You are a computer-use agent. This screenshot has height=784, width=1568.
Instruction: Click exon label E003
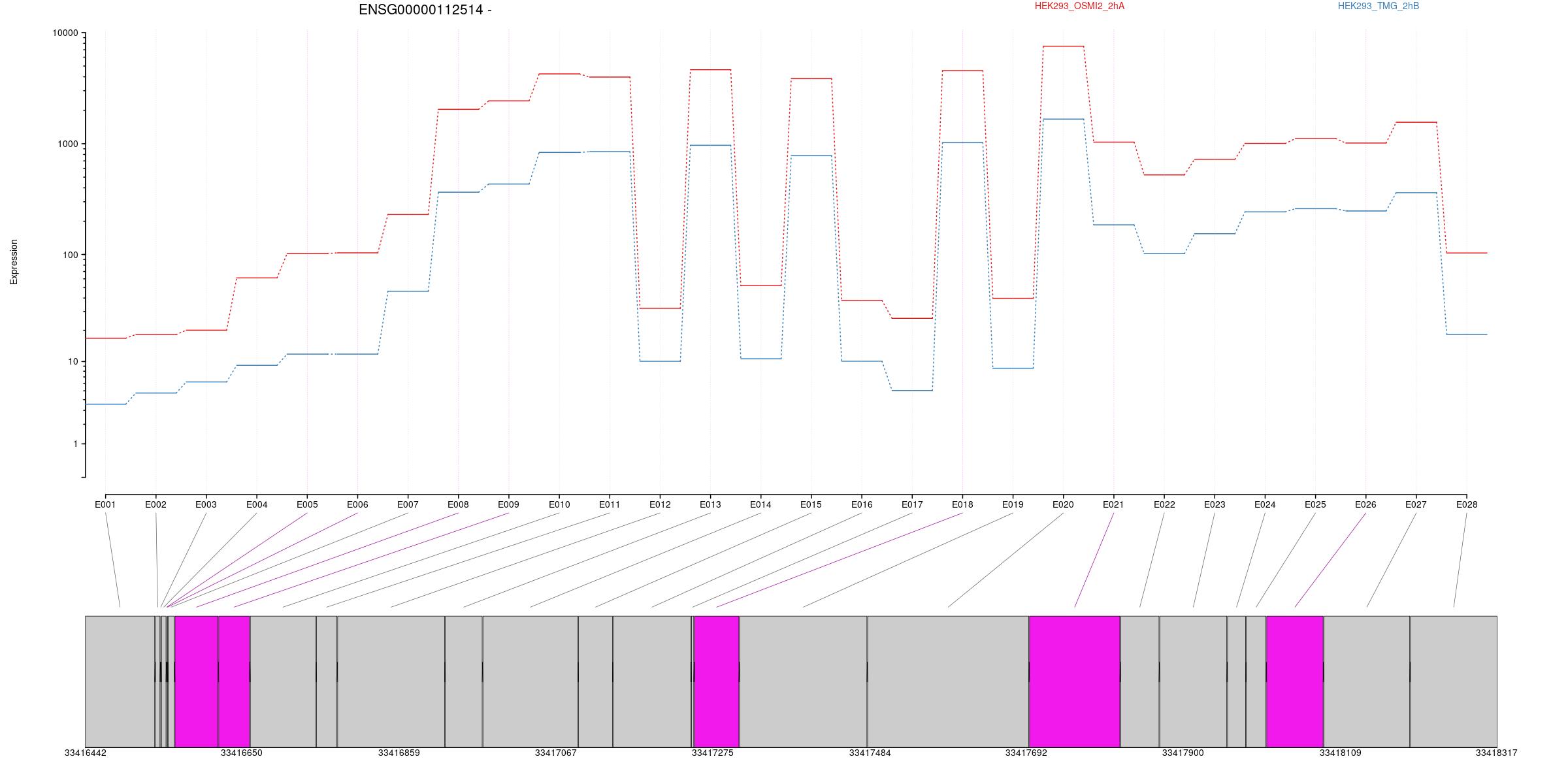[206, 504]
